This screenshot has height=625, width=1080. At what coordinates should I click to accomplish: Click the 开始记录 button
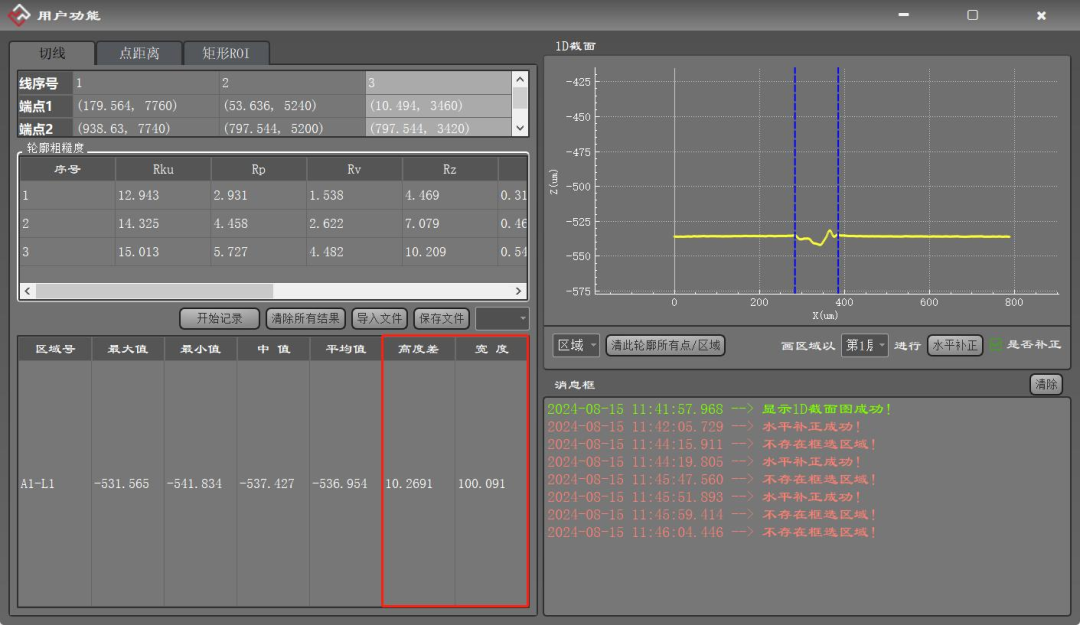coord(219,318)
